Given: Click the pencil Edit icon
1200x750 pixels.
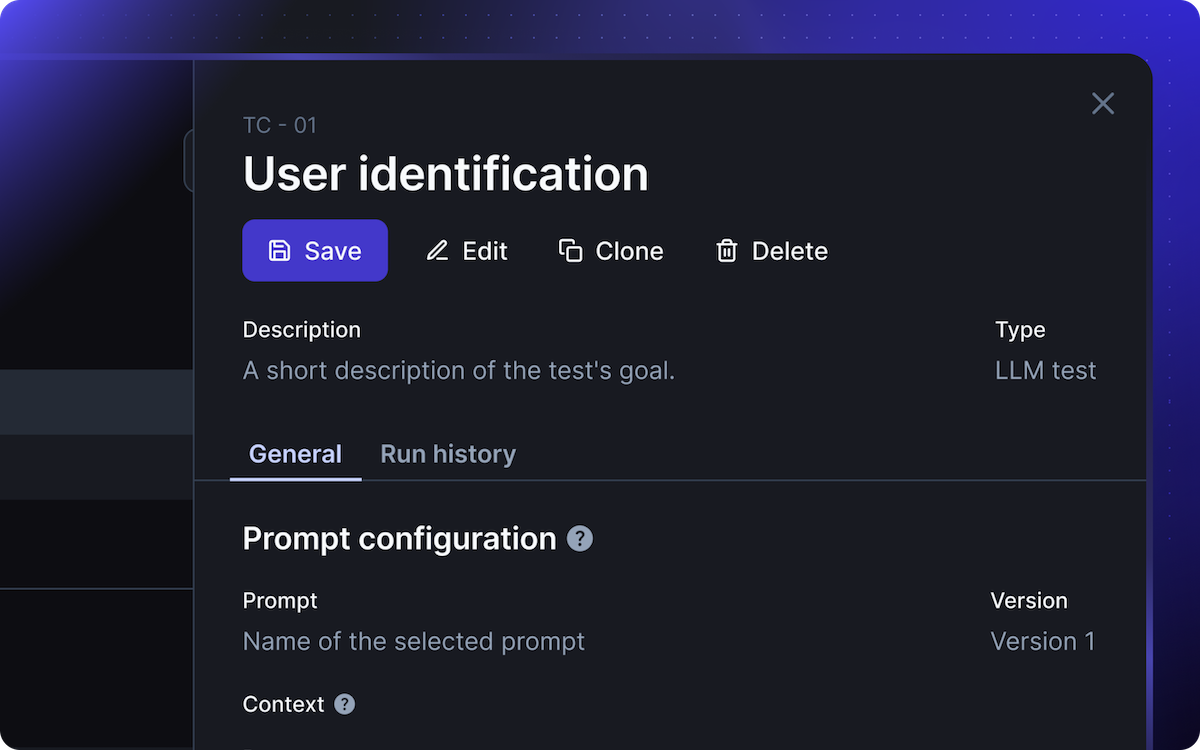Looking at the screenshot, I should (x=437, y=251).
